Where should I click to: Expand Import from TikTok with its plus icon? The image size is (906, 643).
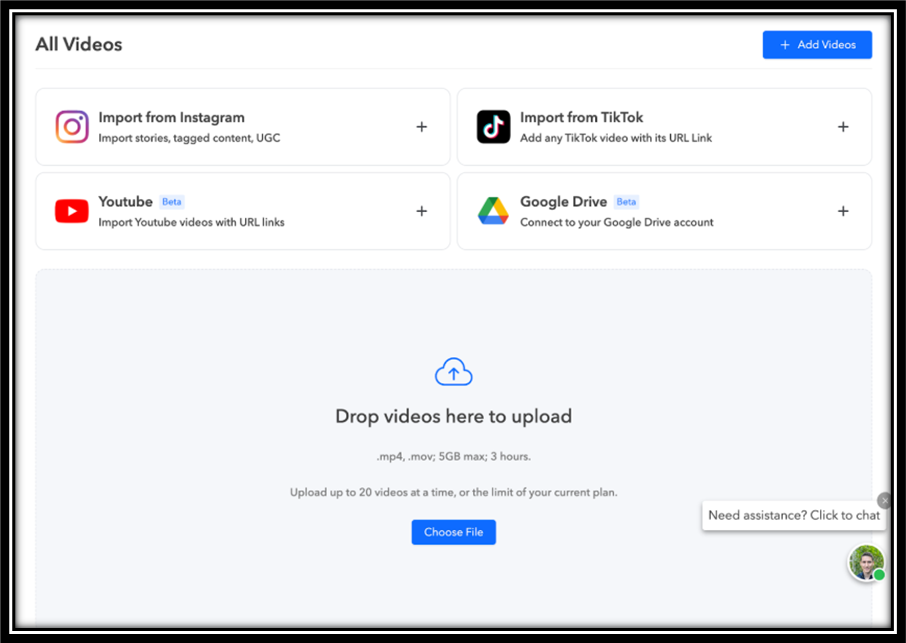(x=843, y=127)
